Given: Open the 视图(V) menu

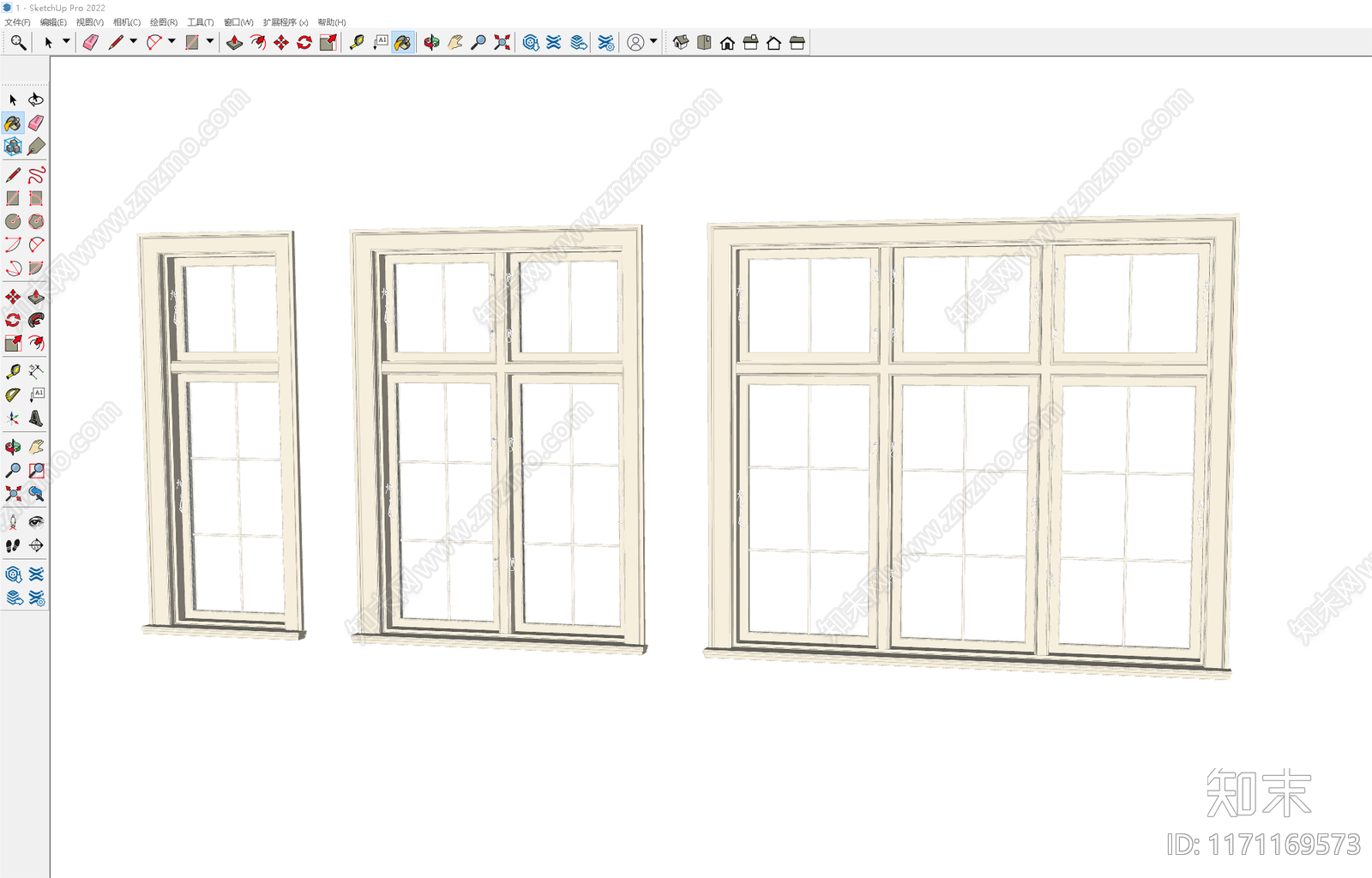Looking at the screenshot, I should pos(89,22).
